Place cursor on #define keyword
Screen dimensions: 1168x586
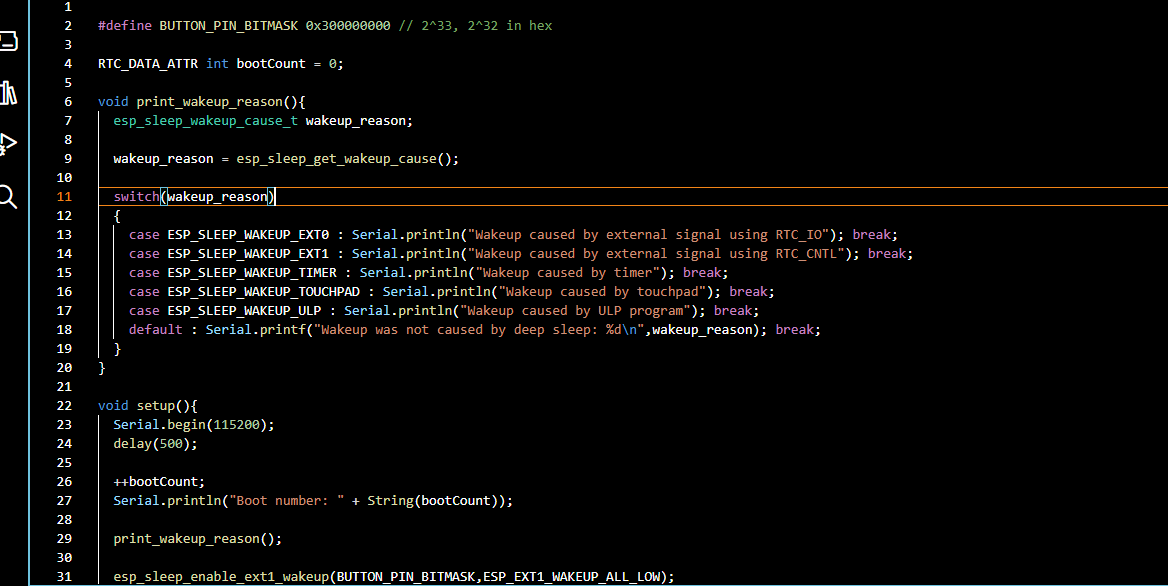pos(124,26)
